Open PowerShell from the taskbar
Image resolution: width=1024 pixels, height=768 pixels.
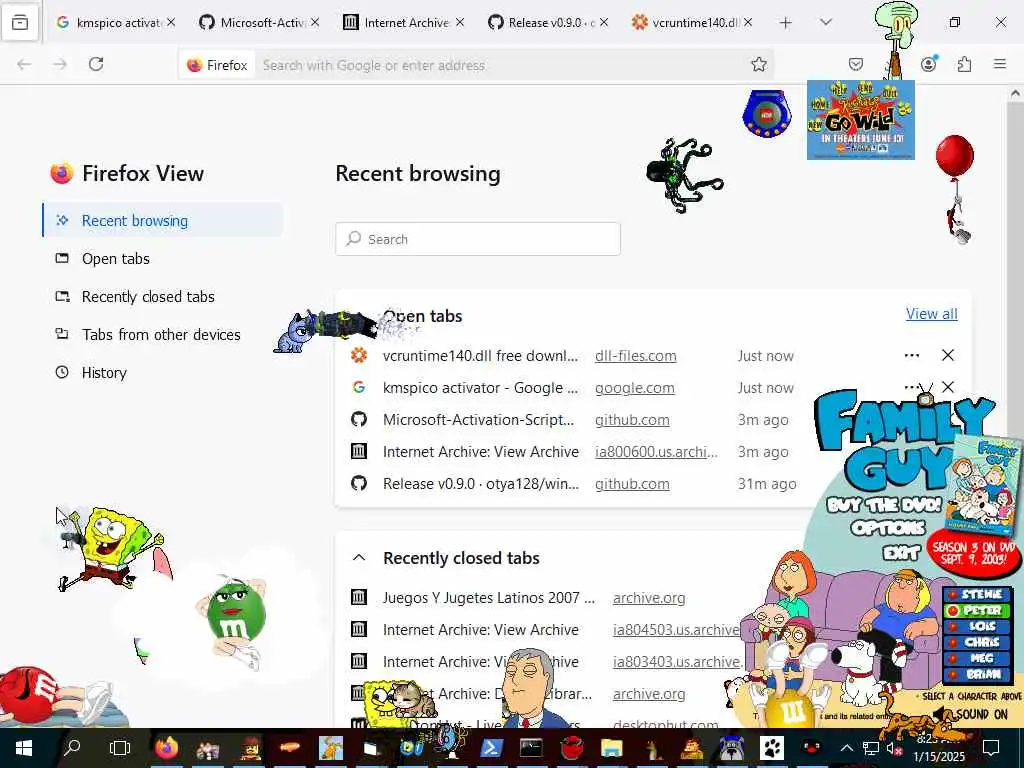point(490,747)
